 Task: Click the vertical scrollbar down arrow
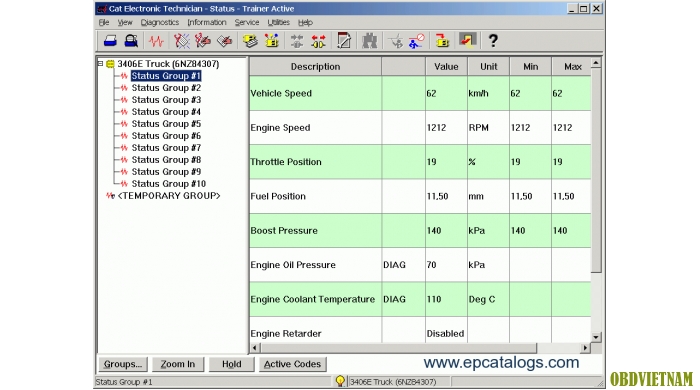596,337
